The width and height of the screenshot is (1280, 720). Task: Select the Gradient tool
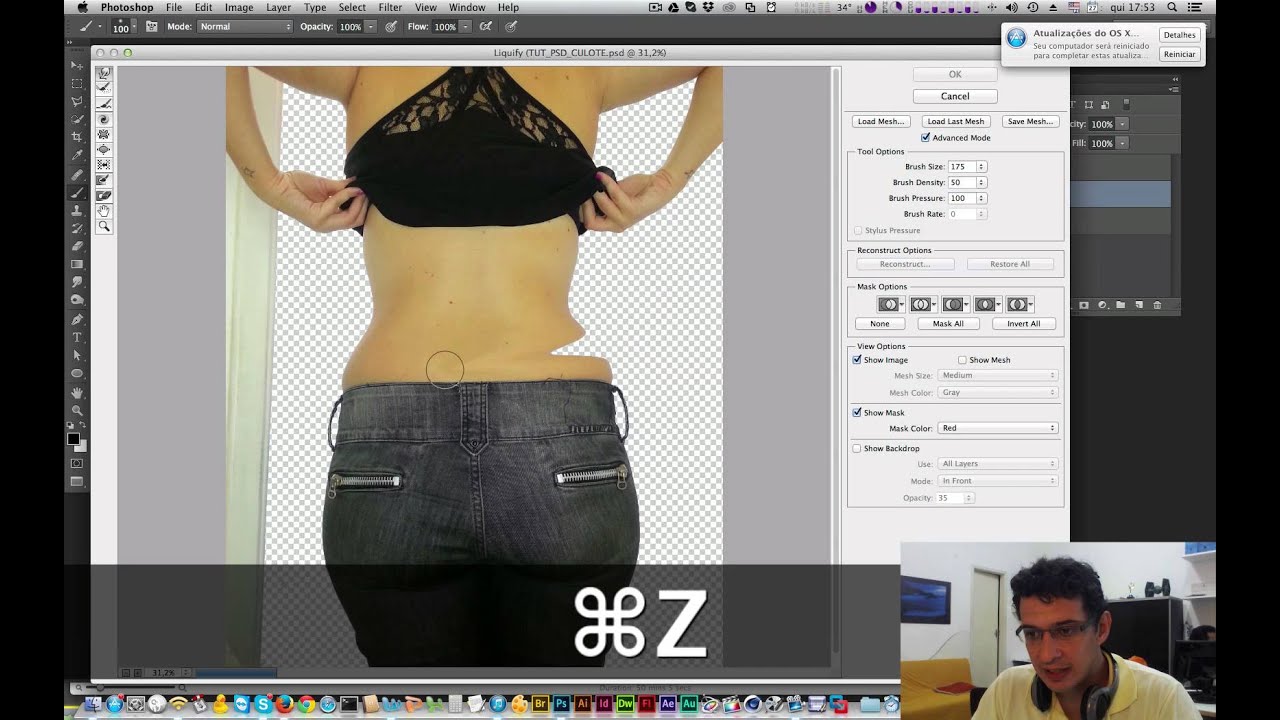coord(77,264)
